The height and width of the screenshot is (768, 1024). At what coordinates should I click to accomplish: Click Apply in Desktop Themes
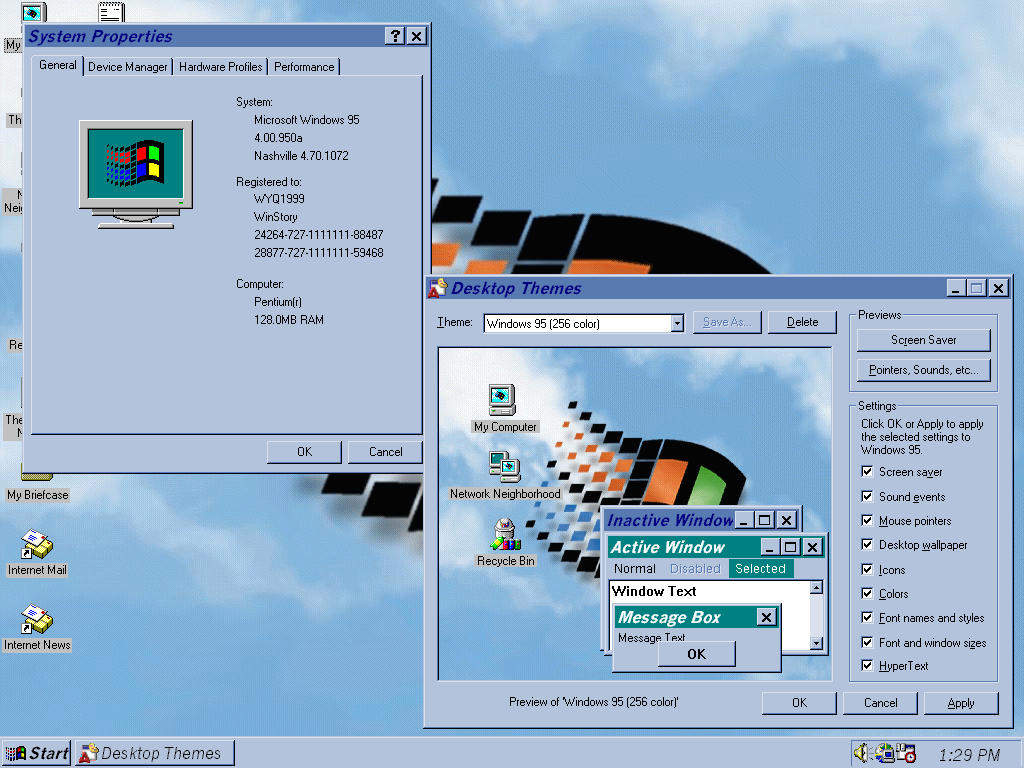coord(961,703)
